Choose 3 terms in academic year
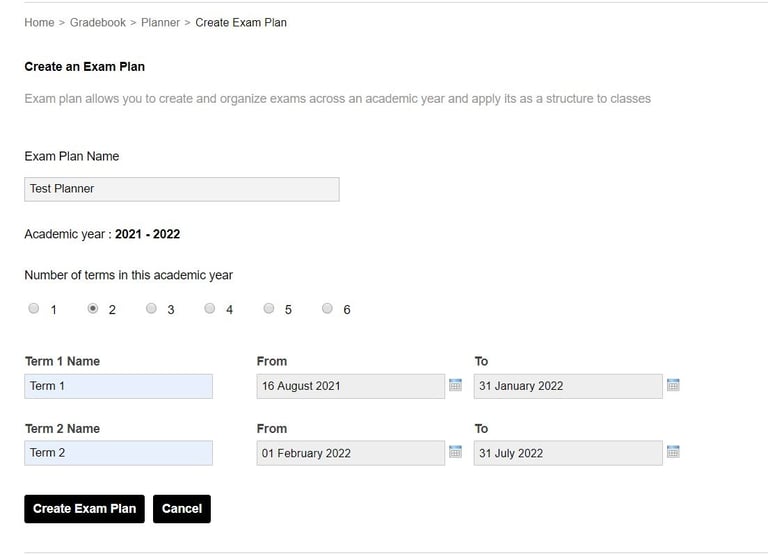This screenshot has width=768, height=558. 151,309
